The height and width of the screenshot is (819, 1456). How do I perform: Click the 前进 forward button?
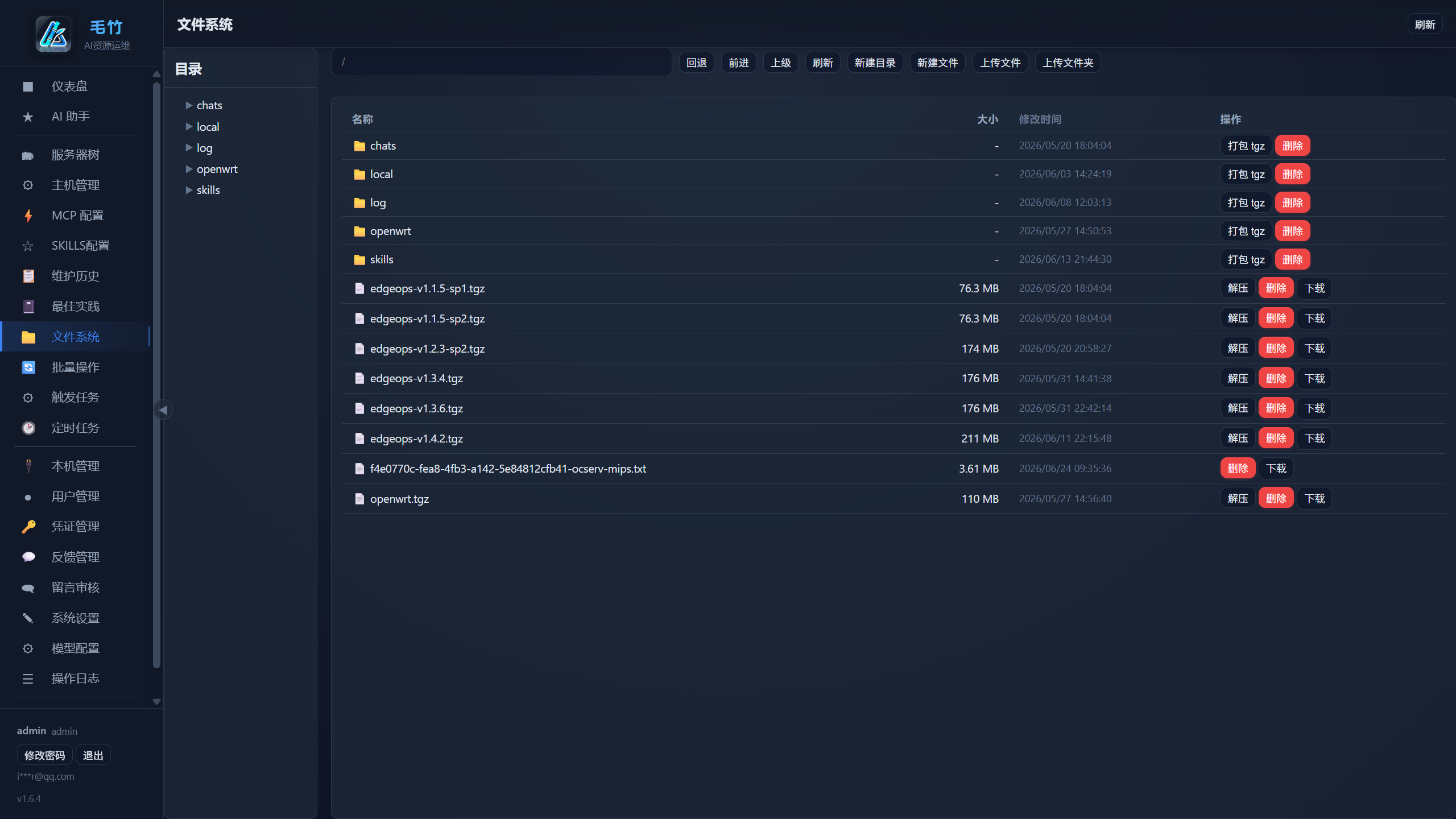pyautogui.click(x=739, y=63)
